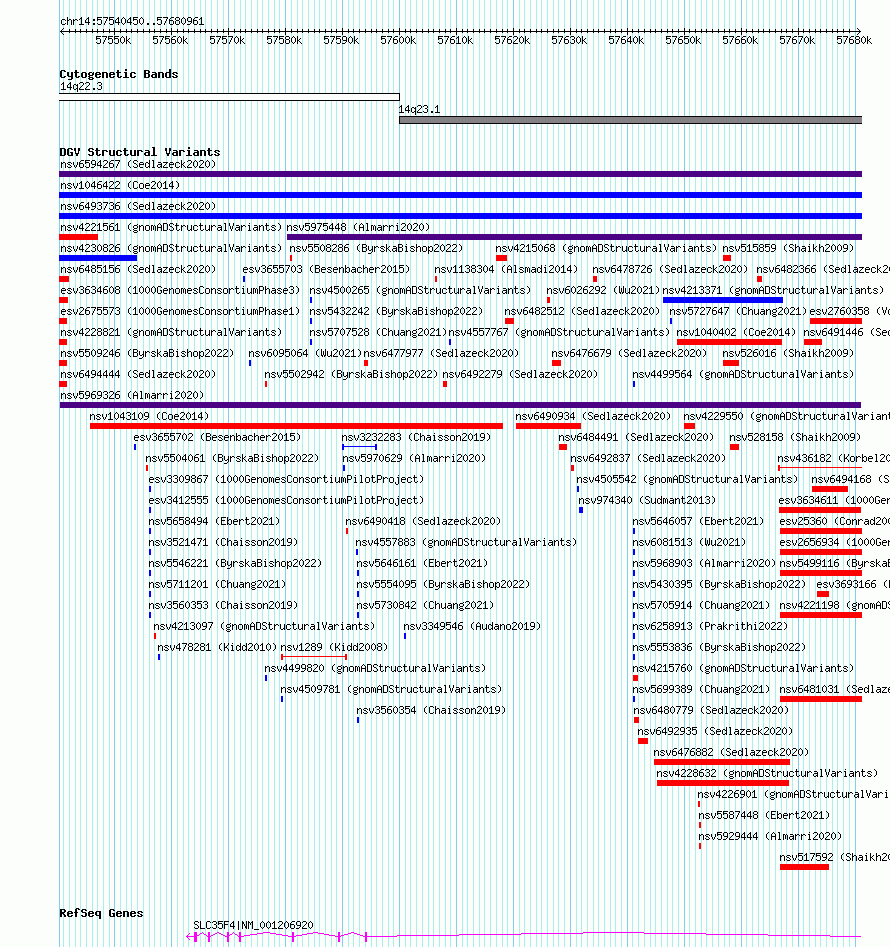Open nsv515859 (Shaikh2009) label
The width and height of the screenshot is (890, 947).
(788, 249)
